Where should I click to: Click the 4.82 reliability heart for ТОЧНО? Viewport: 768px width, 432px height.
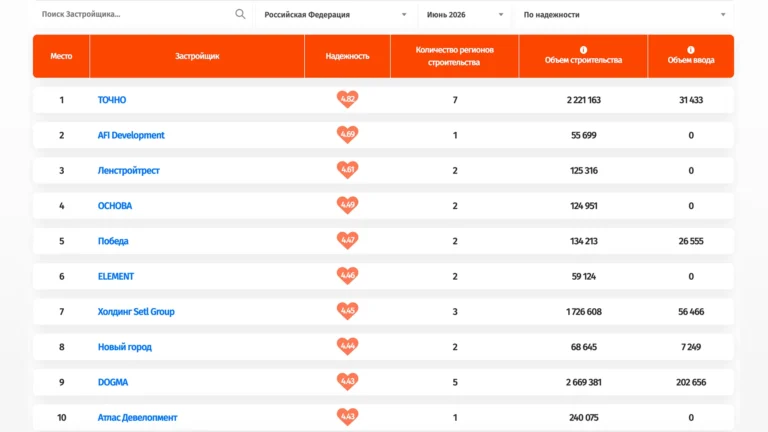point(347,99)
